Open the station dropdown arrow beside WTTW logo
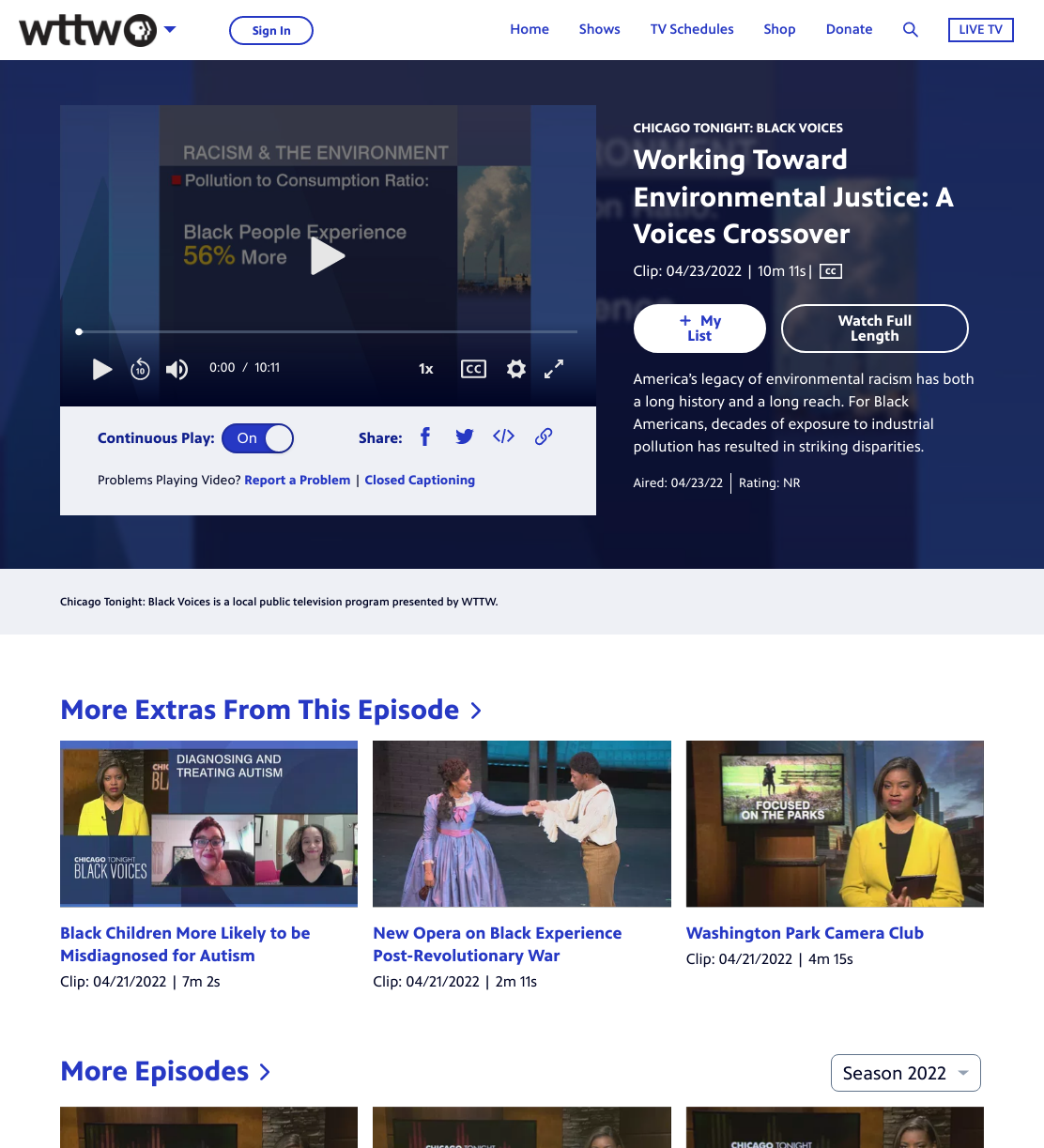Image resolution: width=1044 pixels, height=1148 pixels. [x=170, y=29]
